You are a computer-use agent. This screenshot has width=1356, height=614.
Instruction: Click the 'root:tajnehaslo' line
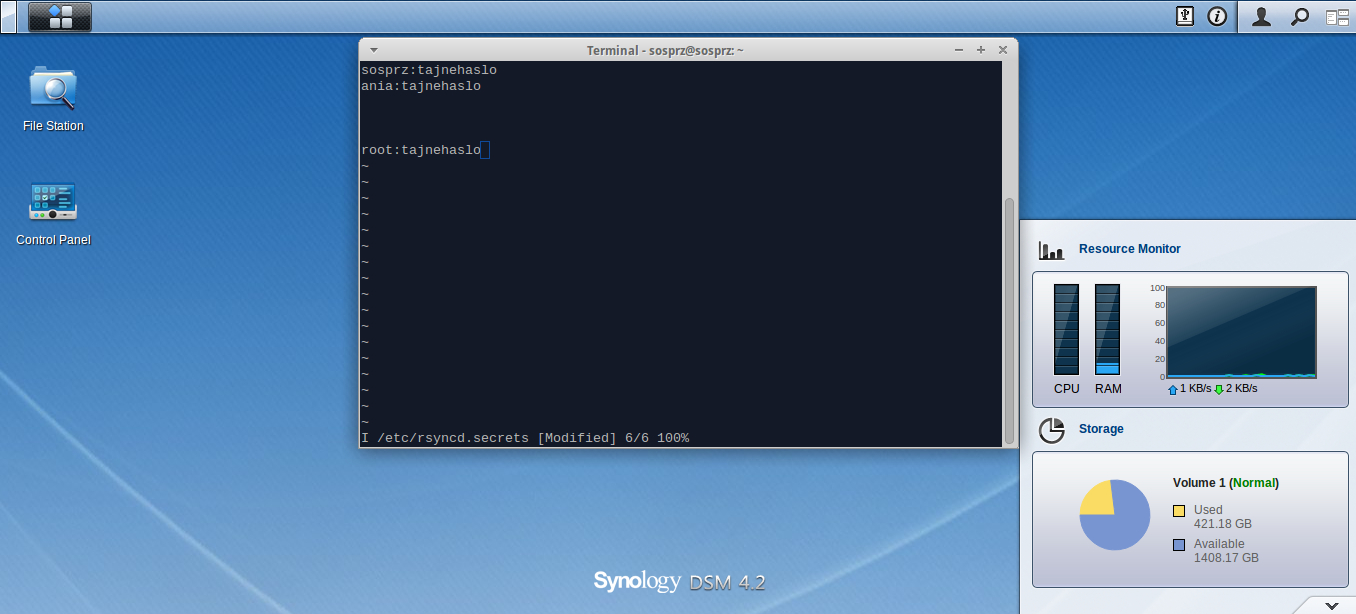421,150
